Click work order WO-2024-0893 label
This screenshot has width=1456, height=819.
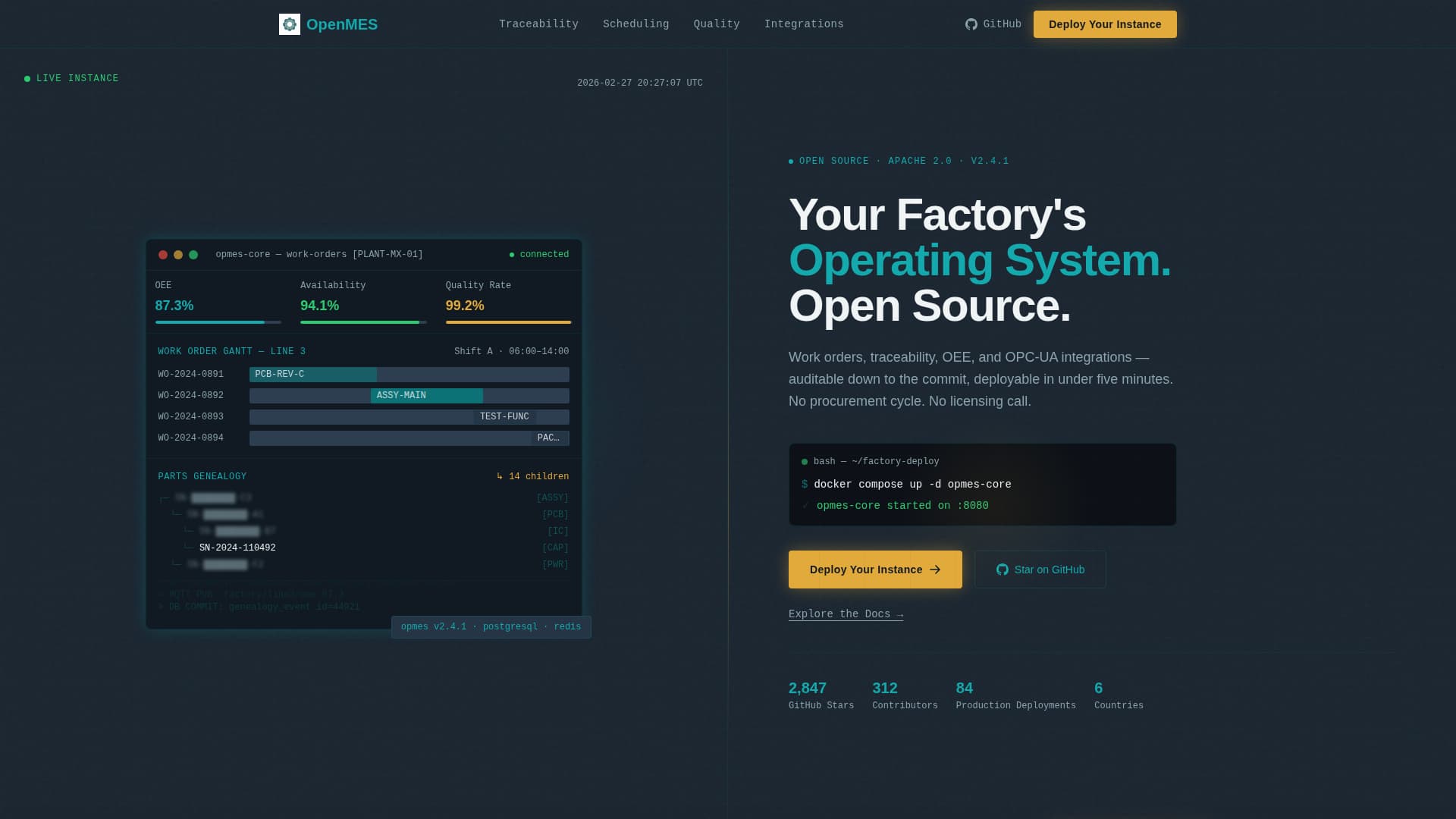191,417
